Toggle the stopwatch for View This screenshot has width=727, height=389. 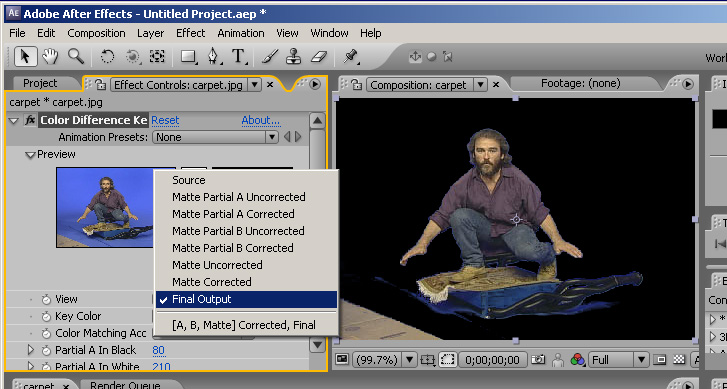coord(46,300)
